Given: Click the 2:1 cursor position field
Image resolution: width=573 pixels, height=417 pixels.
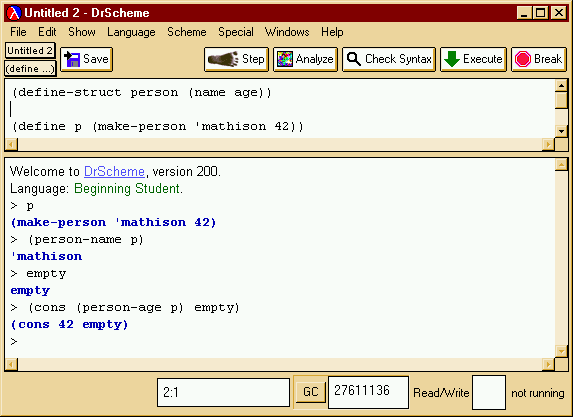Looking at the screenshot, I should click(223, 393).
